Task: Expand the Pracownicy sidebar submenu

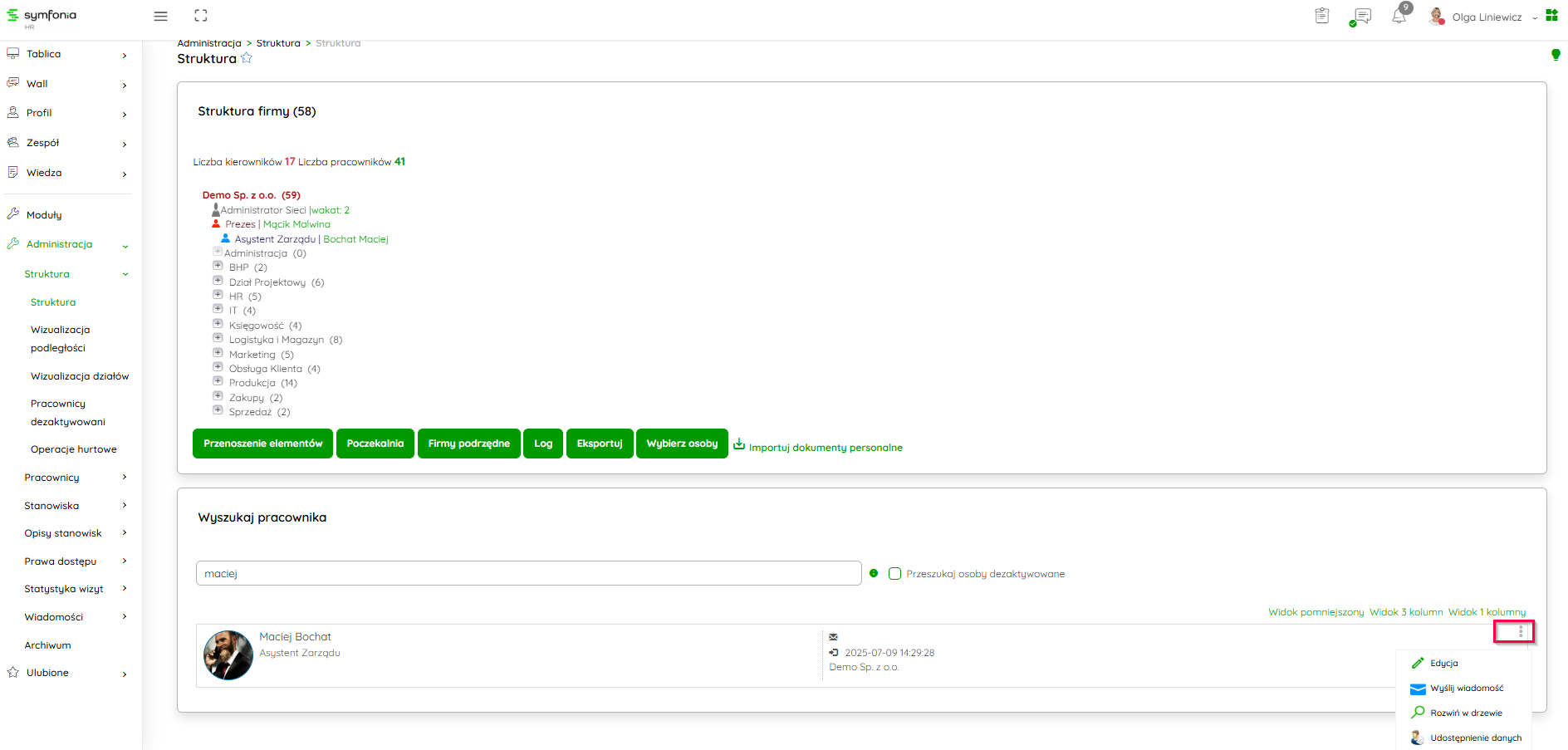Action: 76,478
